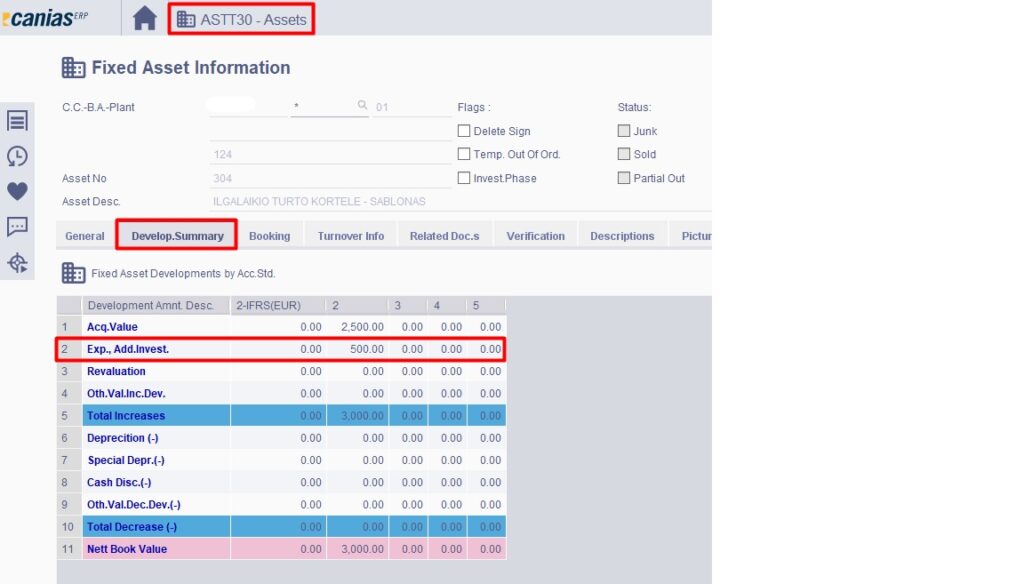Click the Canias ERP logo
This screenshot has height=584, width=1024.
click(45, 18)
